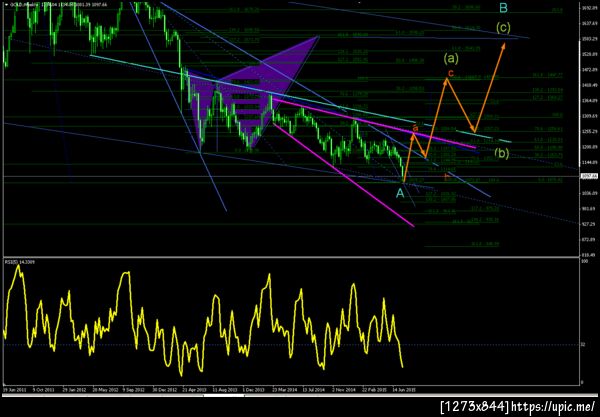Click the horizontal chart scrollbar thumb
Viewport: 600px width, 417px height.
pos(224,396)
